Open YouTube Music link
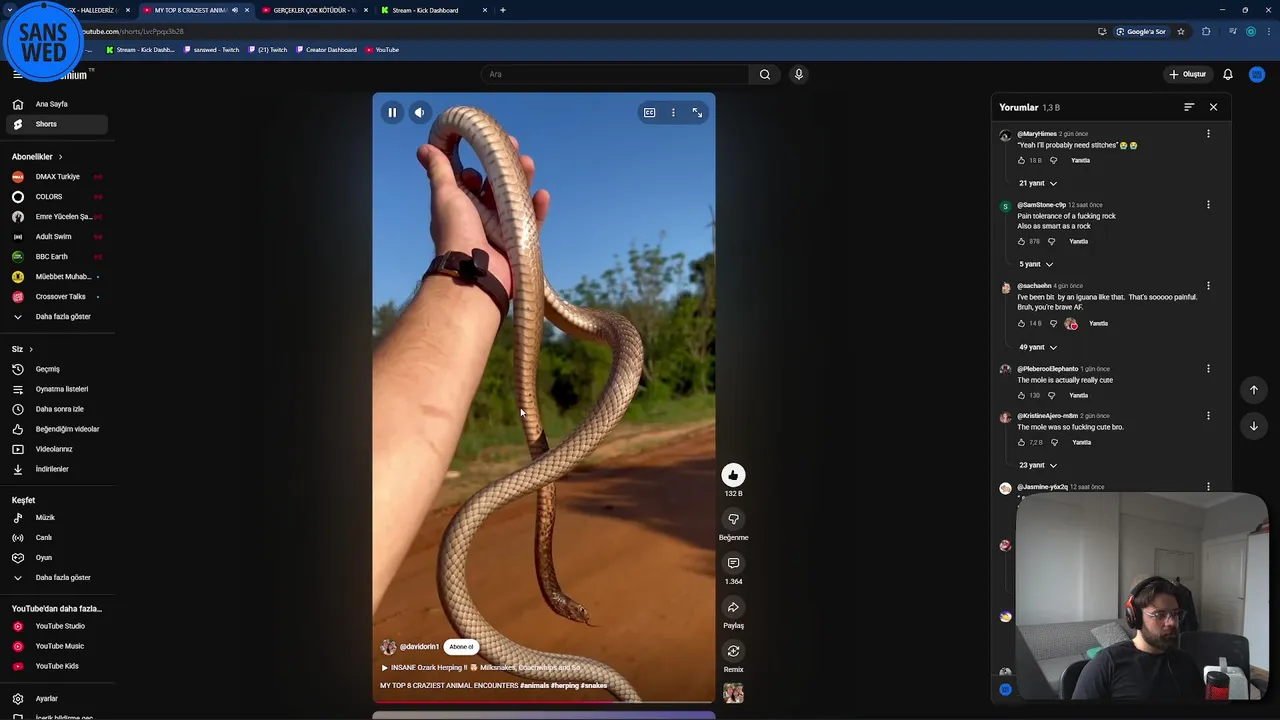The image size is (1280, 720). pos(56,646)
